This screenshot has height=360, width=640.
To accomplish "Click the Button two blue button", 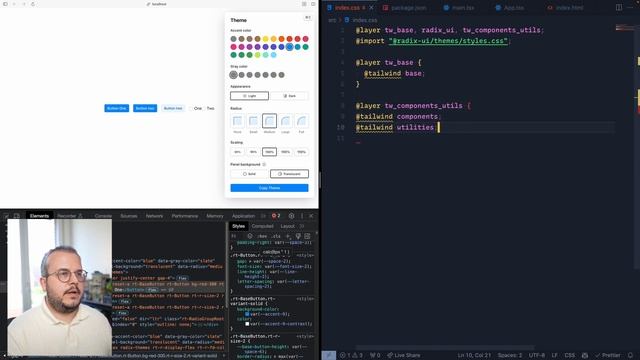I will (x=145, y=108).
